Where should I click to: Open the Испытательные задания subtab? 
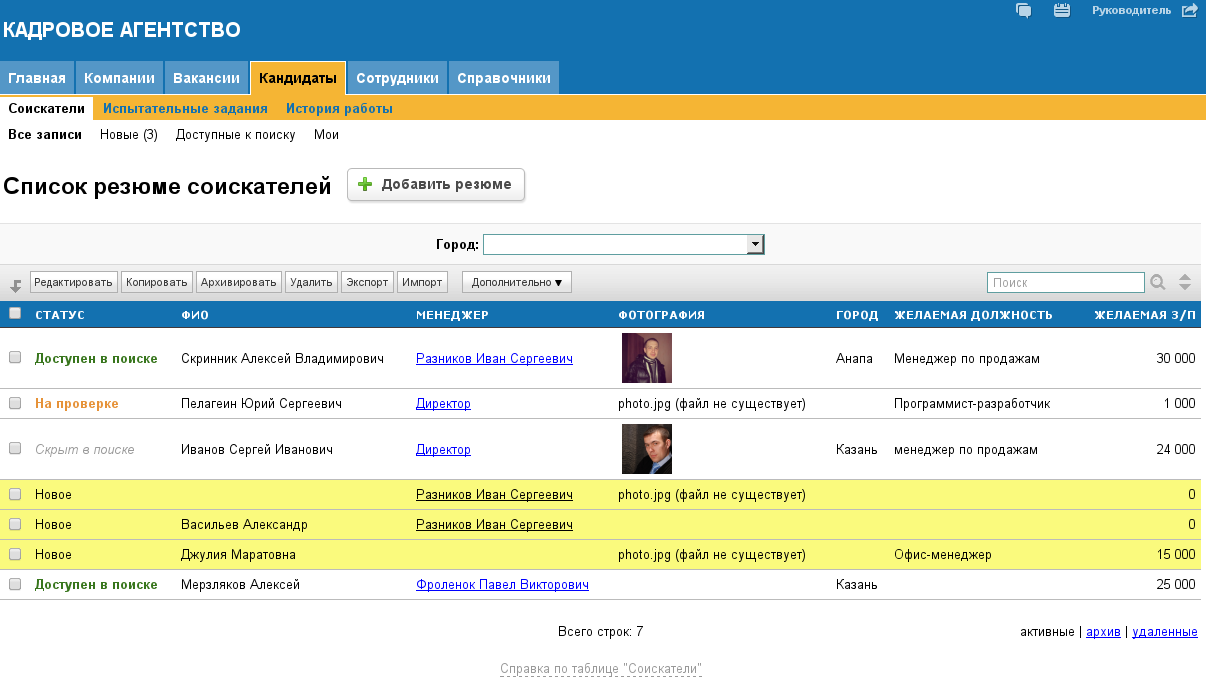(x=185, y=108)
